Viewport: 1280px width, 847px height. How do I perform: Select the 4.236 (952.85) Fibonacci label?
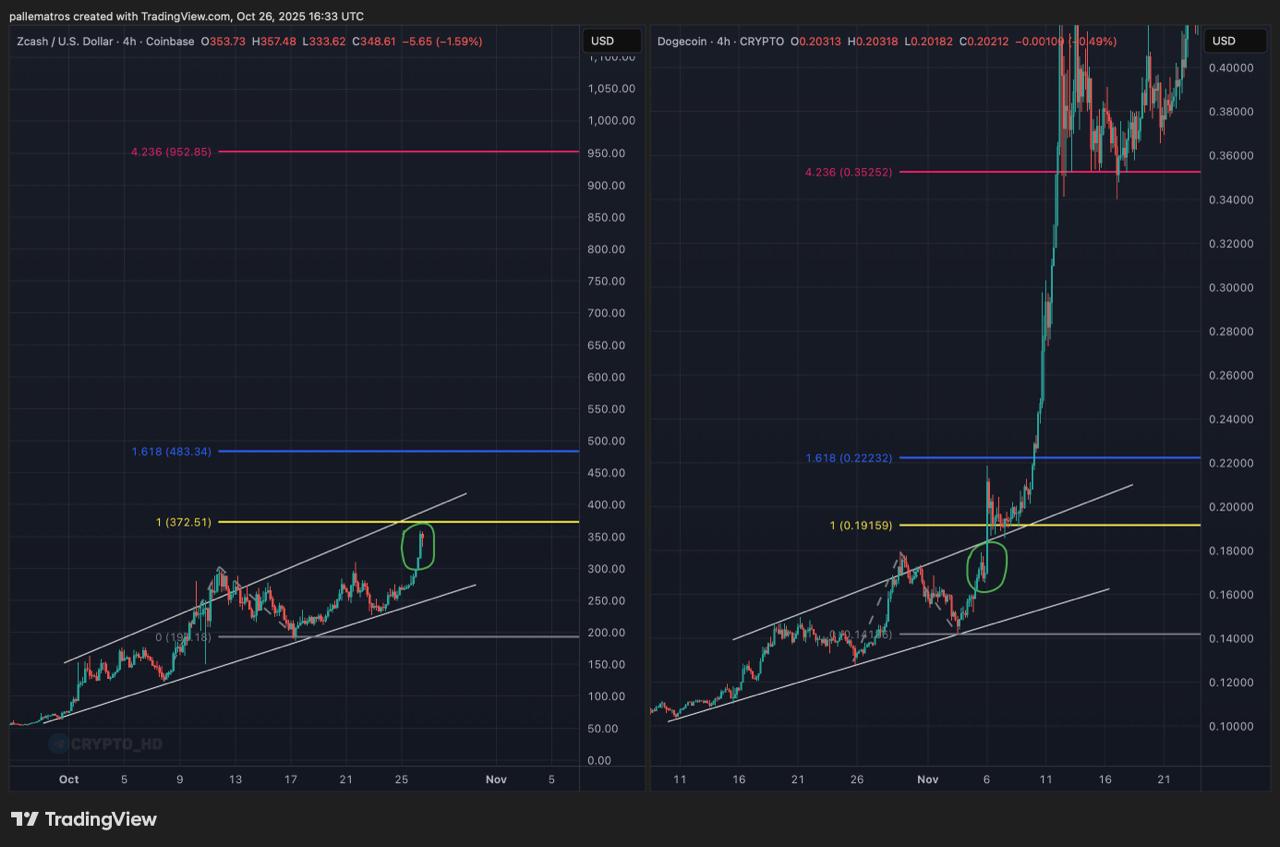click(x=171, y=152)
